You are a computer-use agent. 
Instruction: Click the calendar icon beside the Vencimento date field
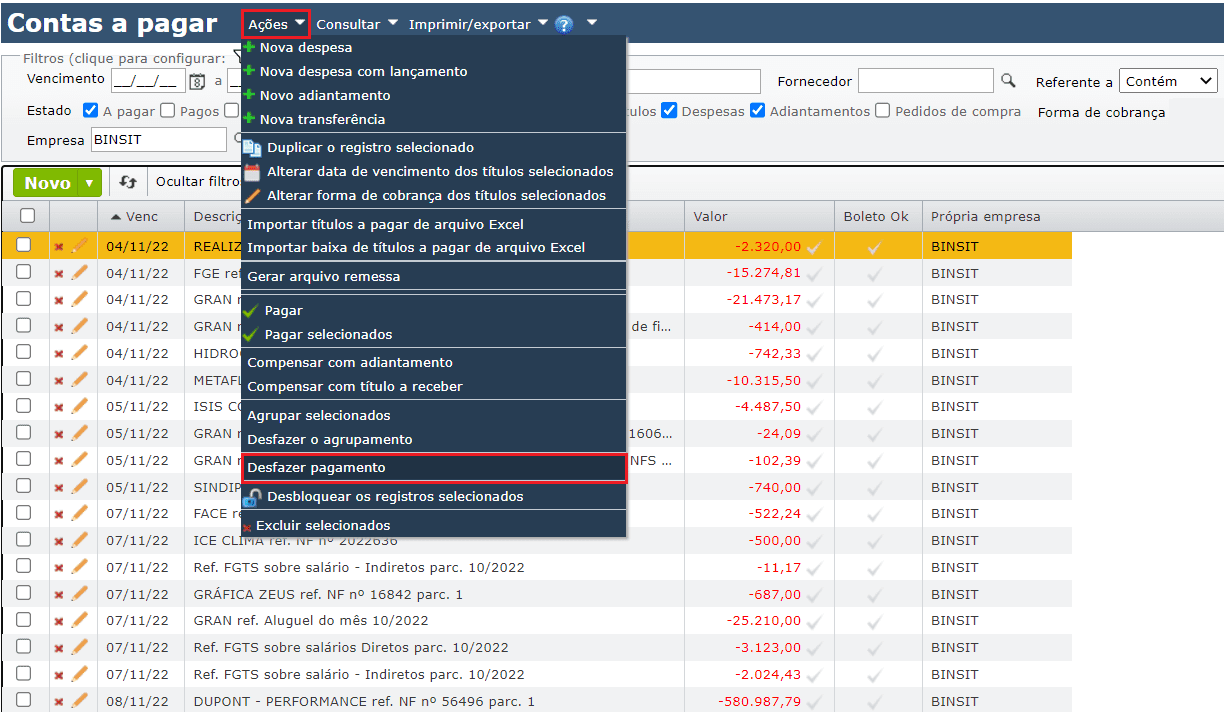coord(197,82)
